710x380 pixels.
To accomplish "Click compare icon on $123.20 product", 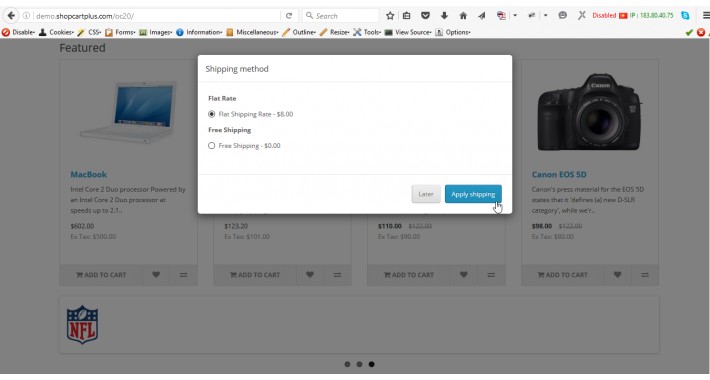I will point(337,274).
